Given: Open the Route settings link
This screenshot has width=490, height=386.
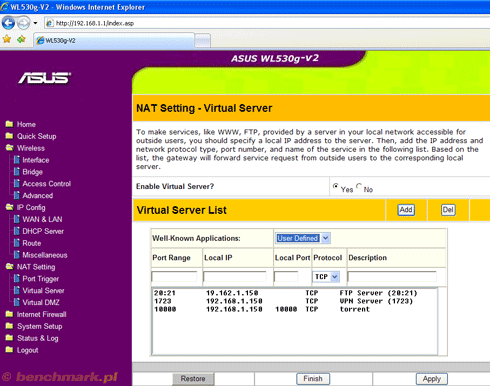Looking at the screenshot, I should coord(32,243).
